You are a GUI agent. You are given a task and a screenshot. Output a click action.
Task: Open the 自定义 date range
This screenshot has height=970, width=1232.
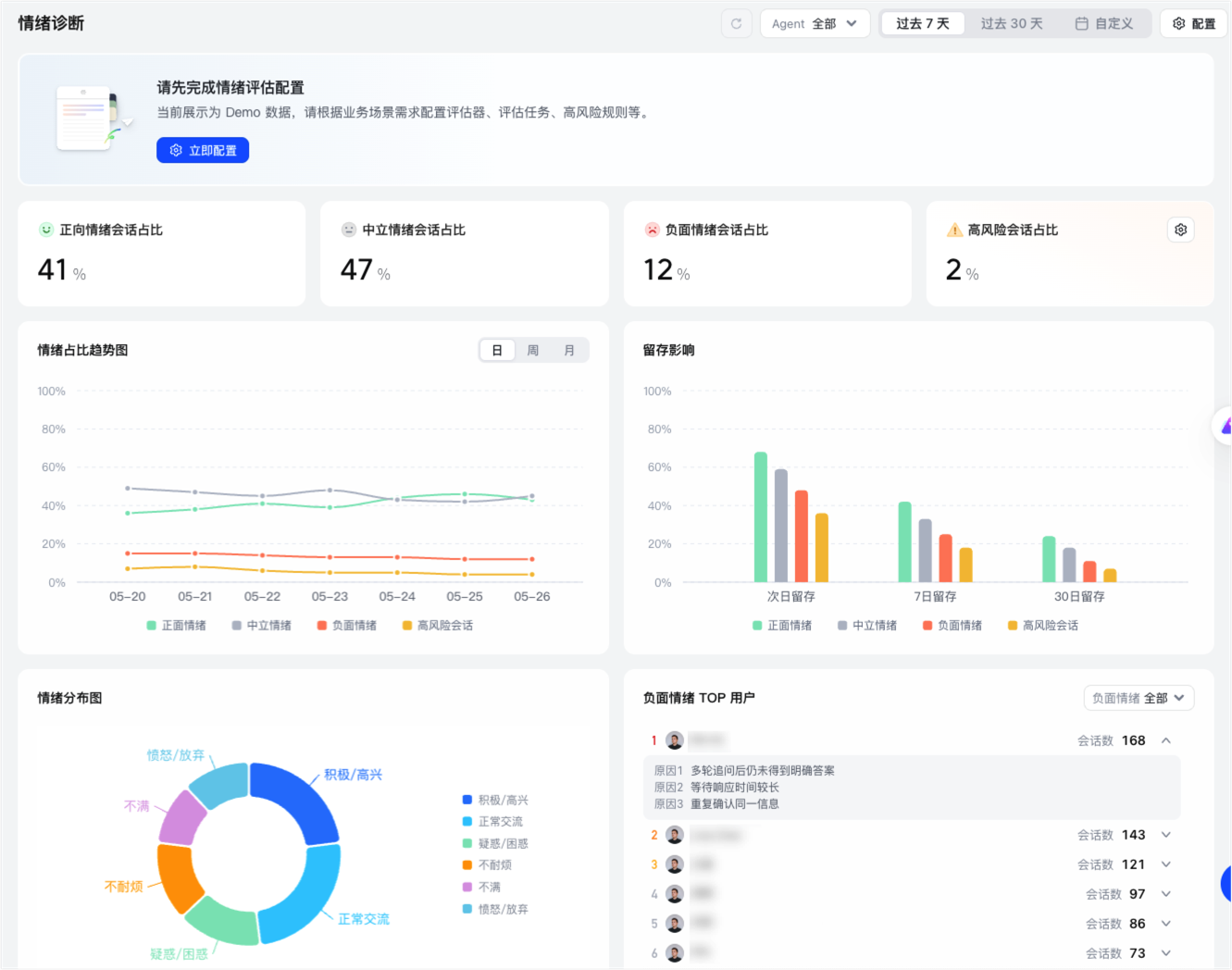coord(1104,24)
